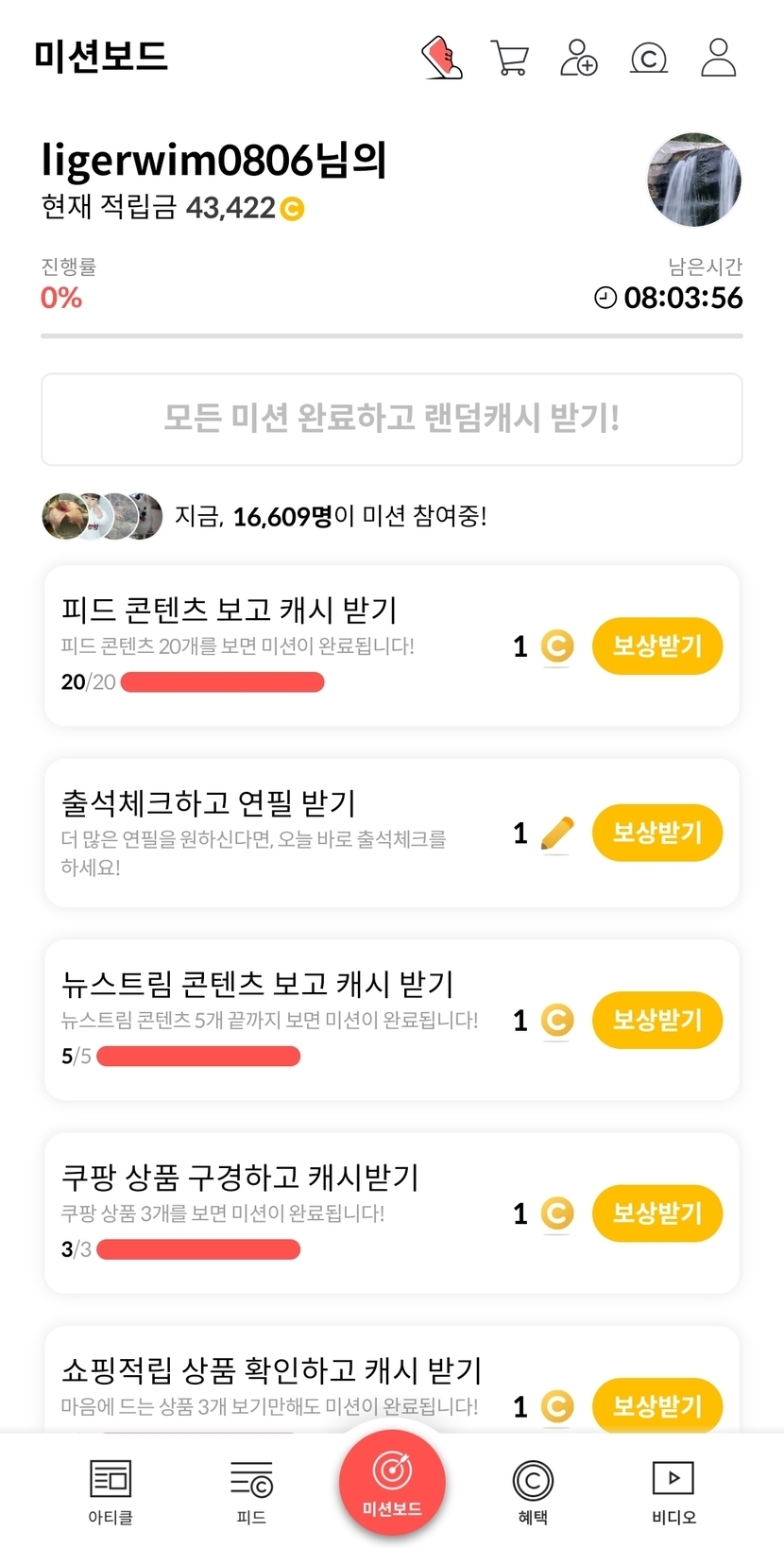Click the 20/20 feed mission progress bar

[223, 682]
